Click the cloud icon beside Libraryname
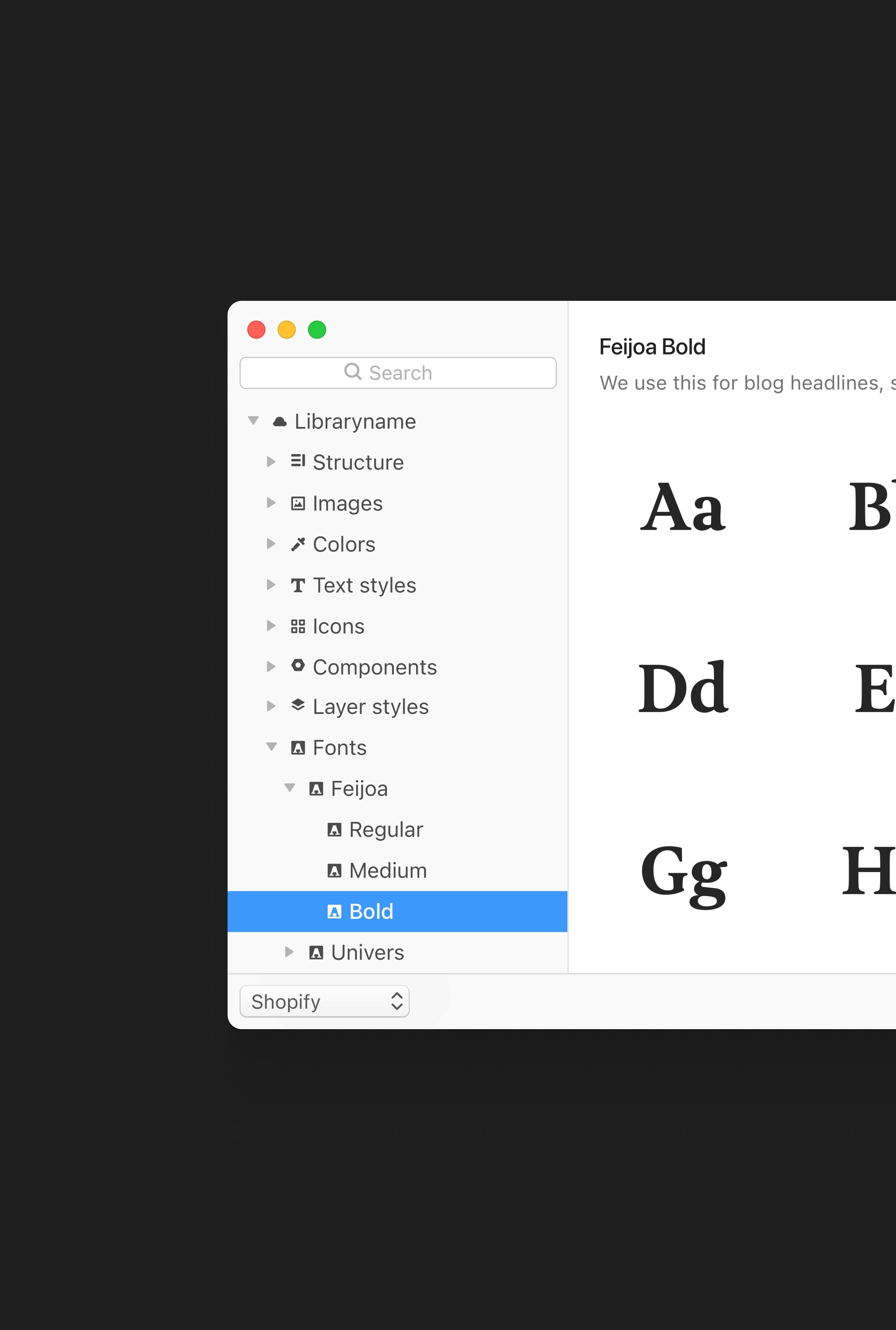 279,422
